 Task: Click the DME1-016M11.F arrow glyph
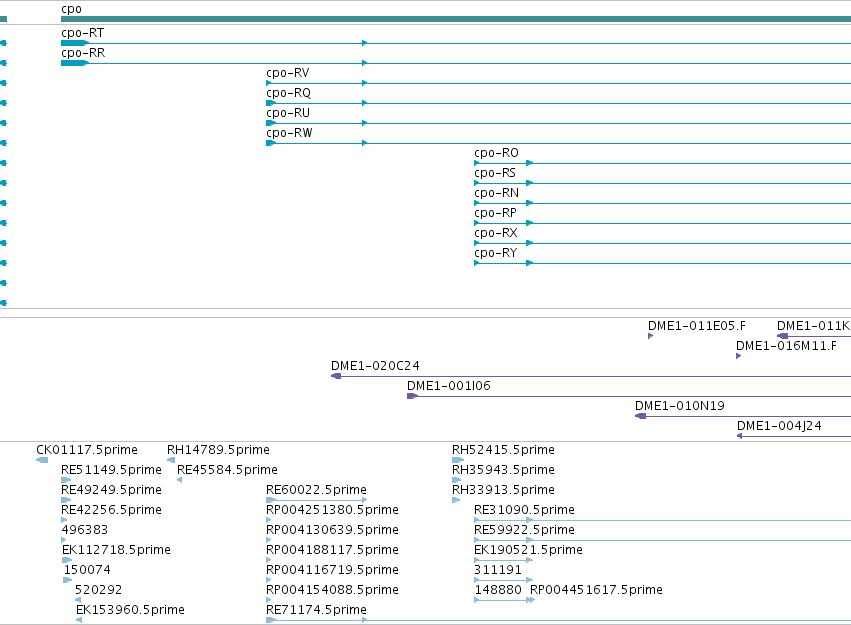click(738, 356)
